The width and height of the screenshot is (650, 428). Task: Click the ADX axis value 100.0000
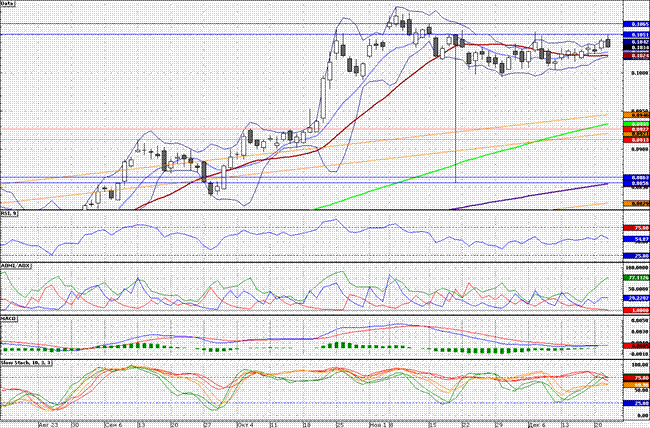point(639,268)
